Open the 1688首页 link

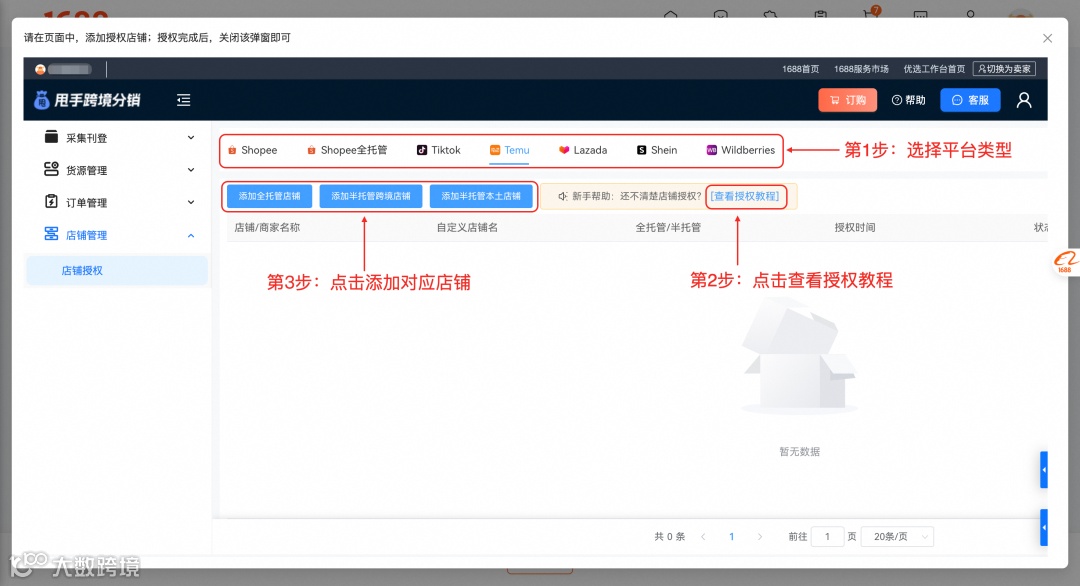pyautogui.click(x=800, y=69)
